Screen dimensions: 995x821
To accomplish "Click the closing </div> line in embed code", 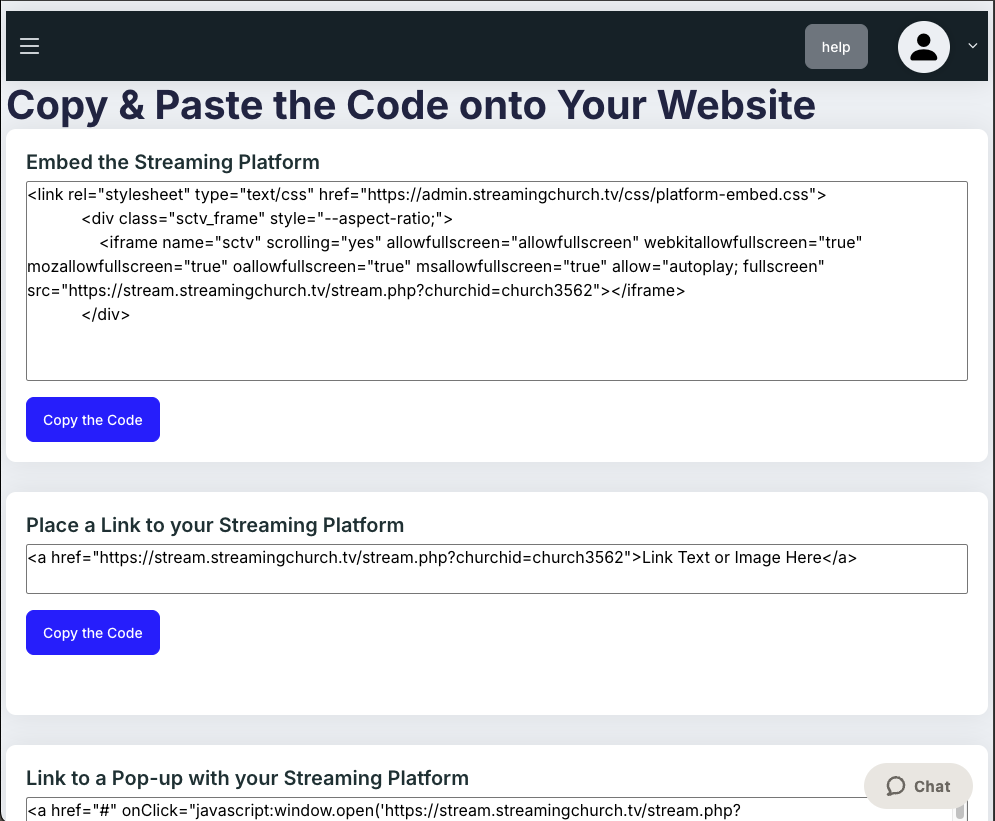I will (x=106, y=314).
